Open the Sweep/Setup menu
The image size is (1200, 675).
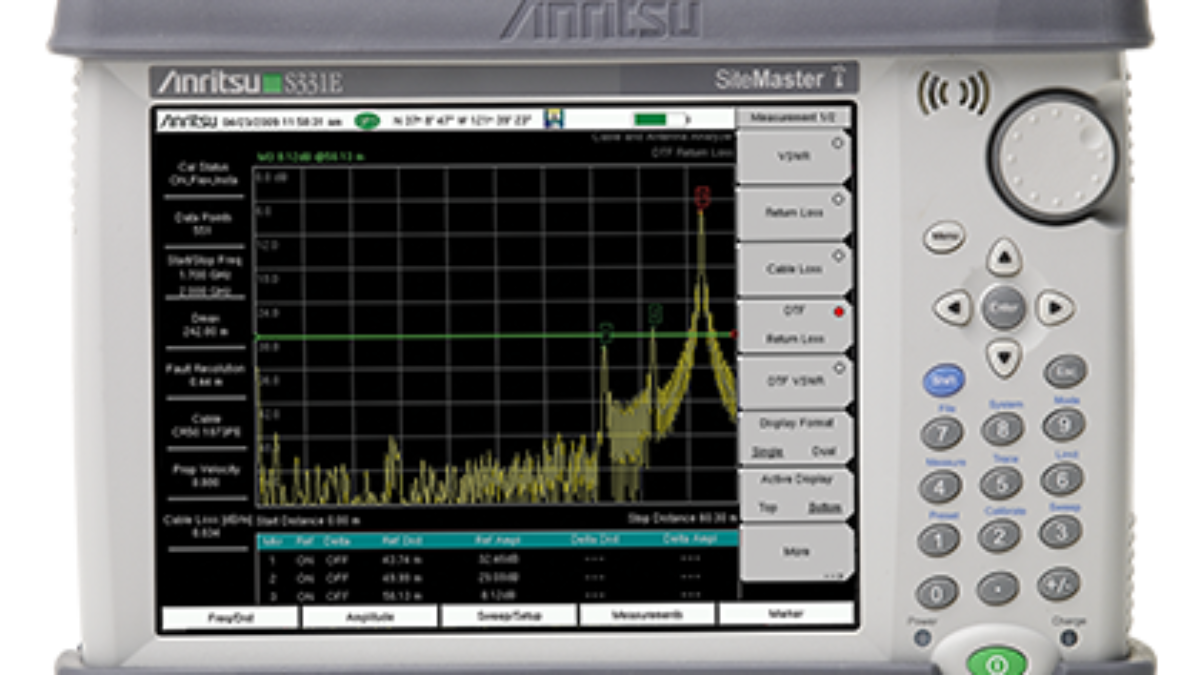pos(509,615)
